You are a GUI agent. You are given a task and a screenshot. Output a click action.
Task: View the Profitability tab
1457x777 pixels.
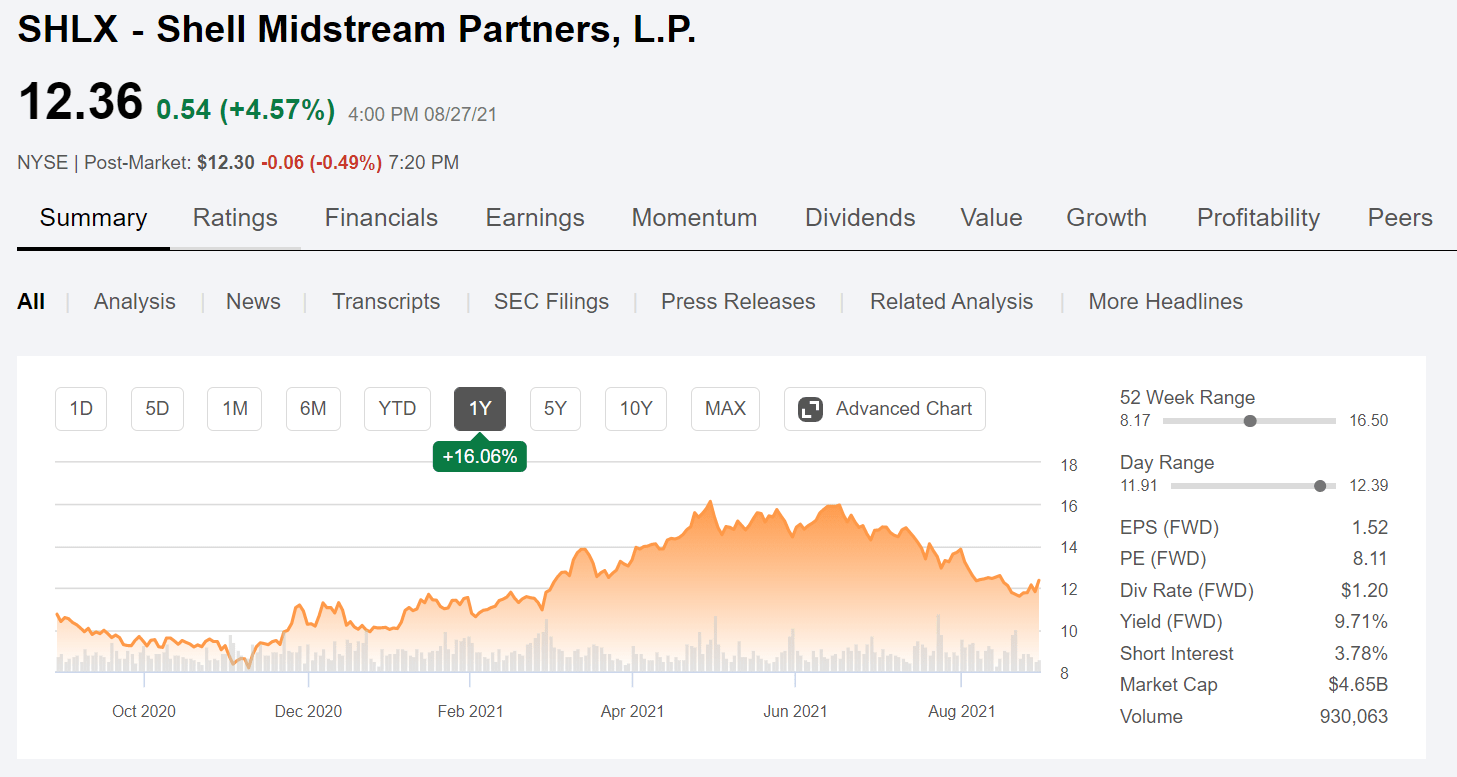click(1257, 217)
